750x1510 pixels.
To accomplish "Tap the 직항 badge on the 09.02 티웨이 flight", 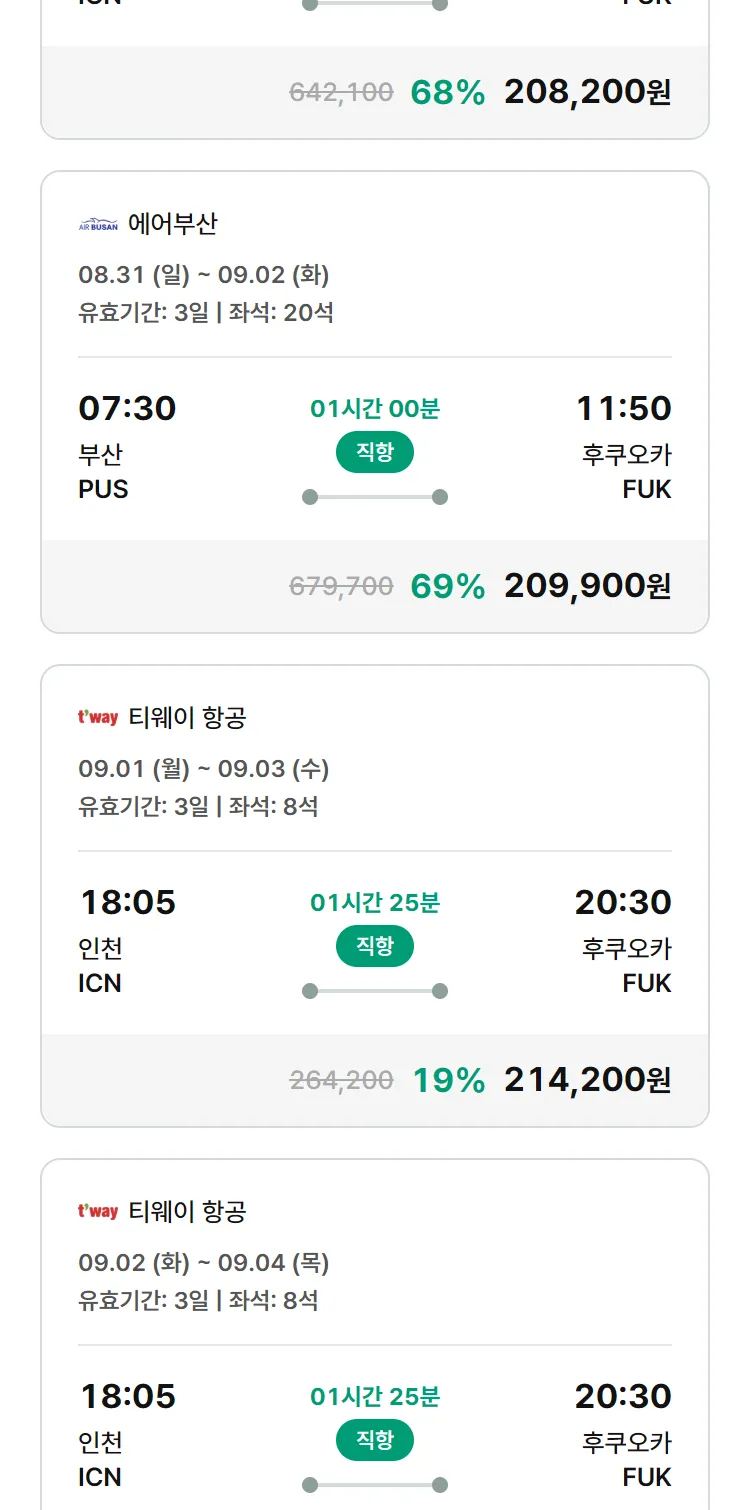I will point(375,1440).
